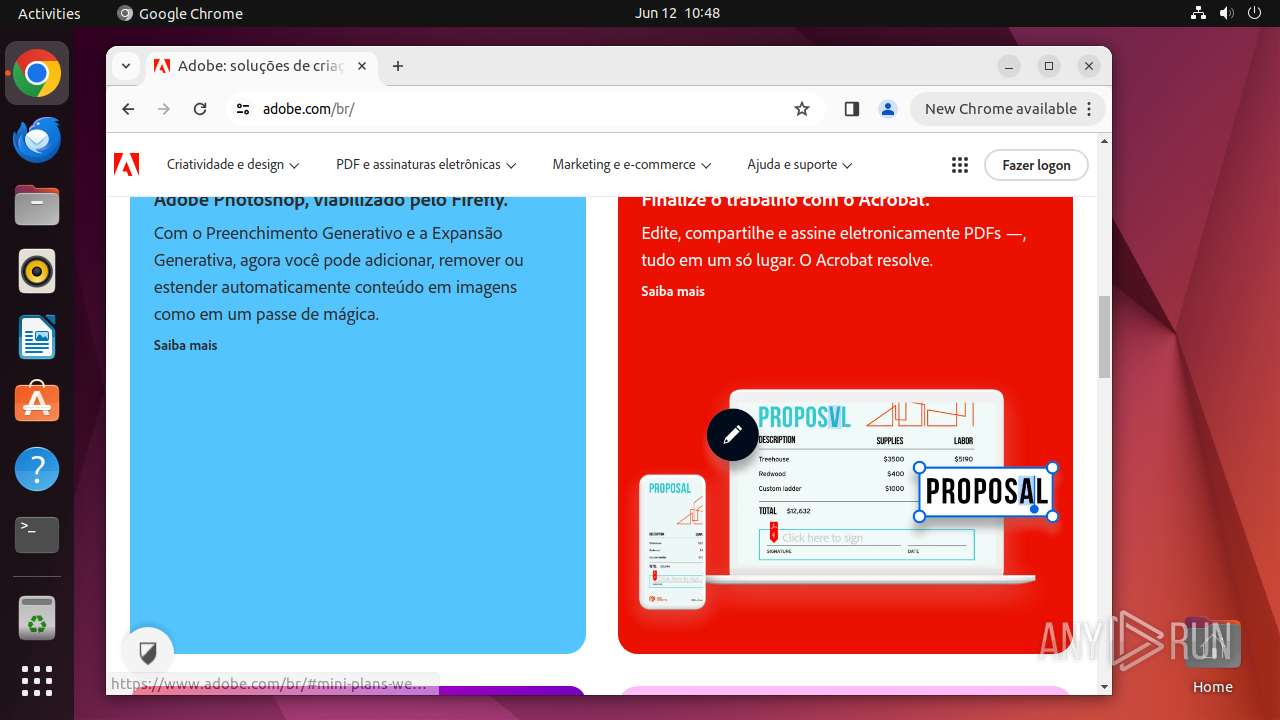Click the Fazer logon button

(x=1036, y=165)
